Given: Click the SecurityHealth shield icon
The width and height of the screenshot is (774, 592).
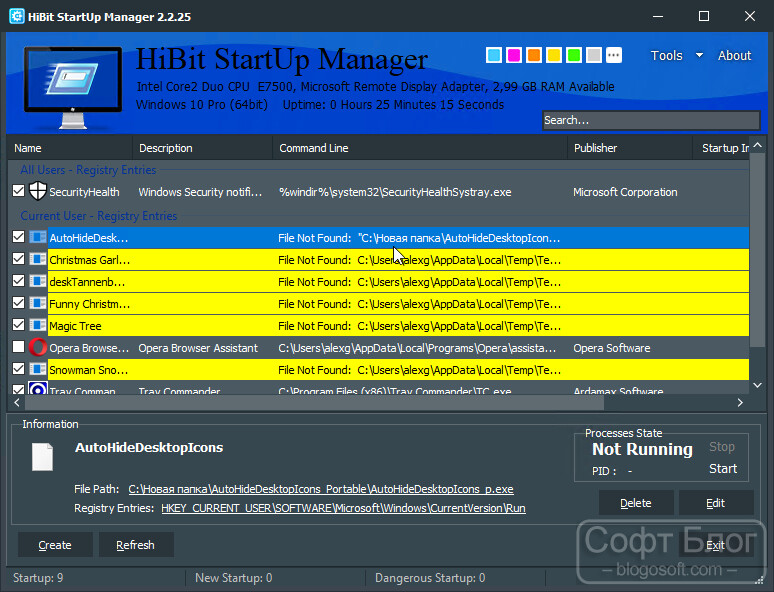Looking at the screenshot, I should [x=38, y=191].
